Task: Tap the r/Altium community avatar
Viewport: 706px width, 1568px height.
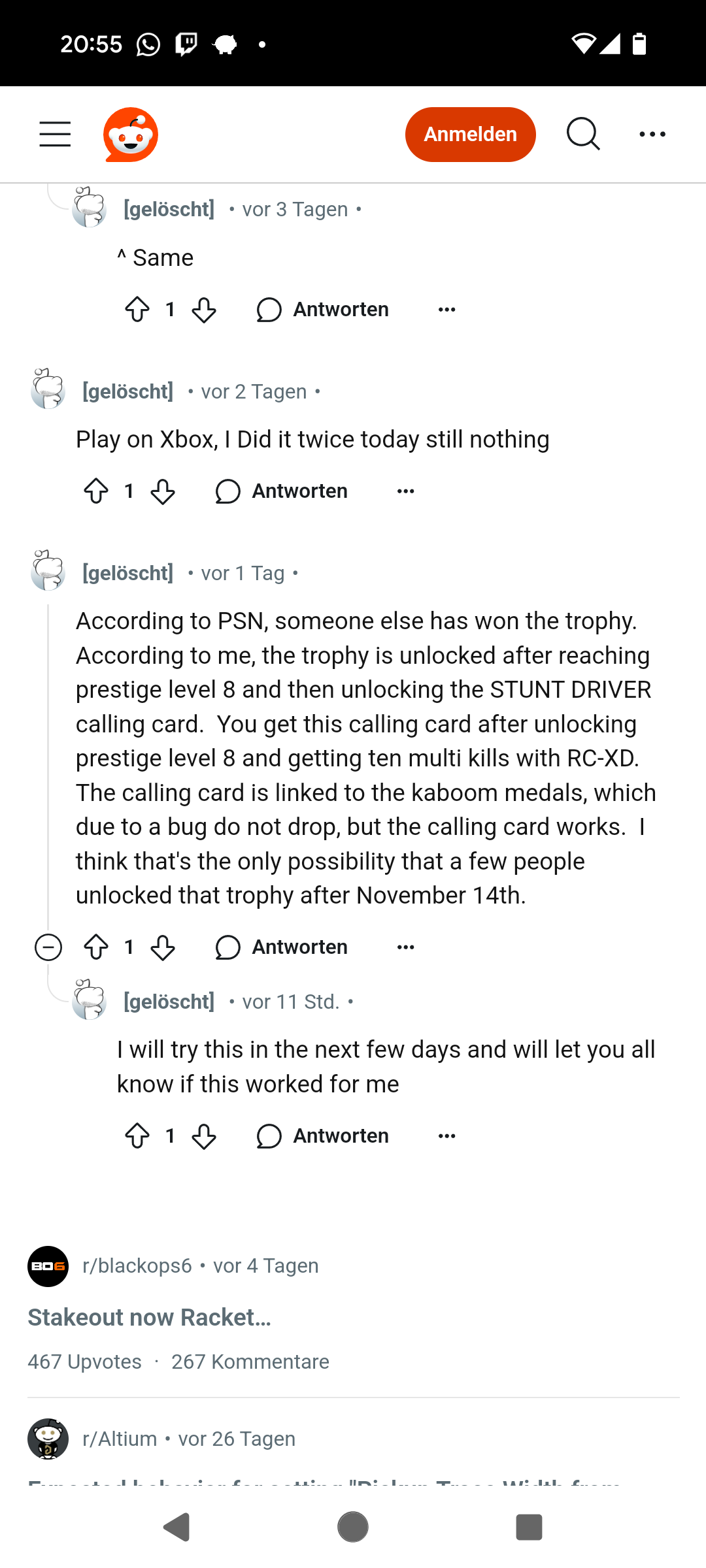Action: tap(48, 1439)
